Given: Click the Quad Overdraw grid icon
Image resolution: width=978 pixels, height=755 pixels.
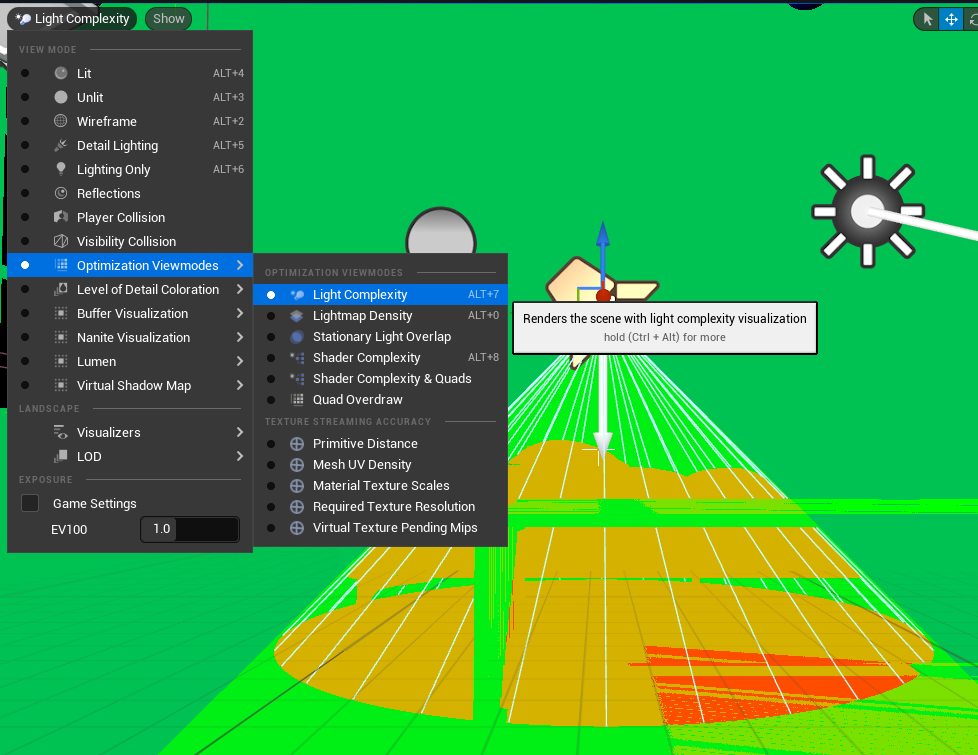Looking at the screenshot, I should click(x=297, y=399).
